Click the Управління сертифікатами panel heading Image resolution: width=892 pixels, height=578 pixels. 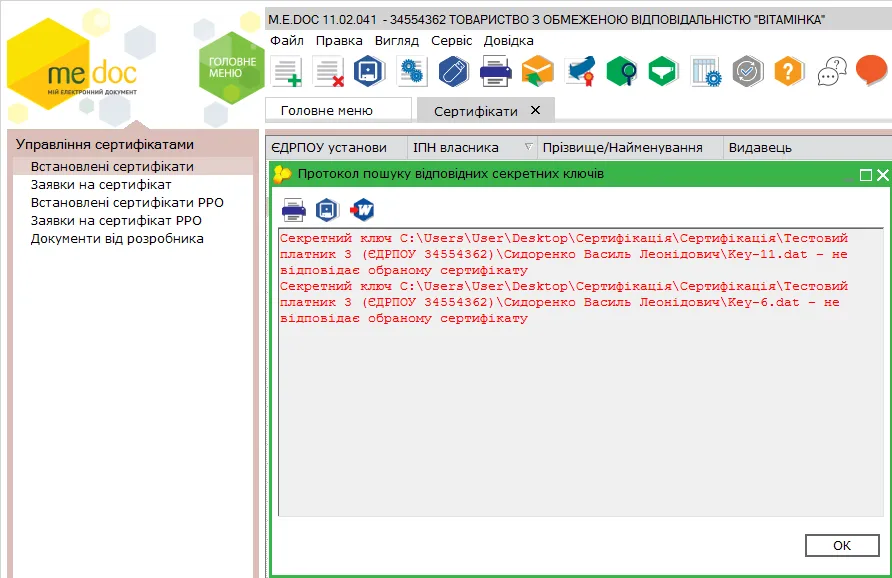[105, 144]
